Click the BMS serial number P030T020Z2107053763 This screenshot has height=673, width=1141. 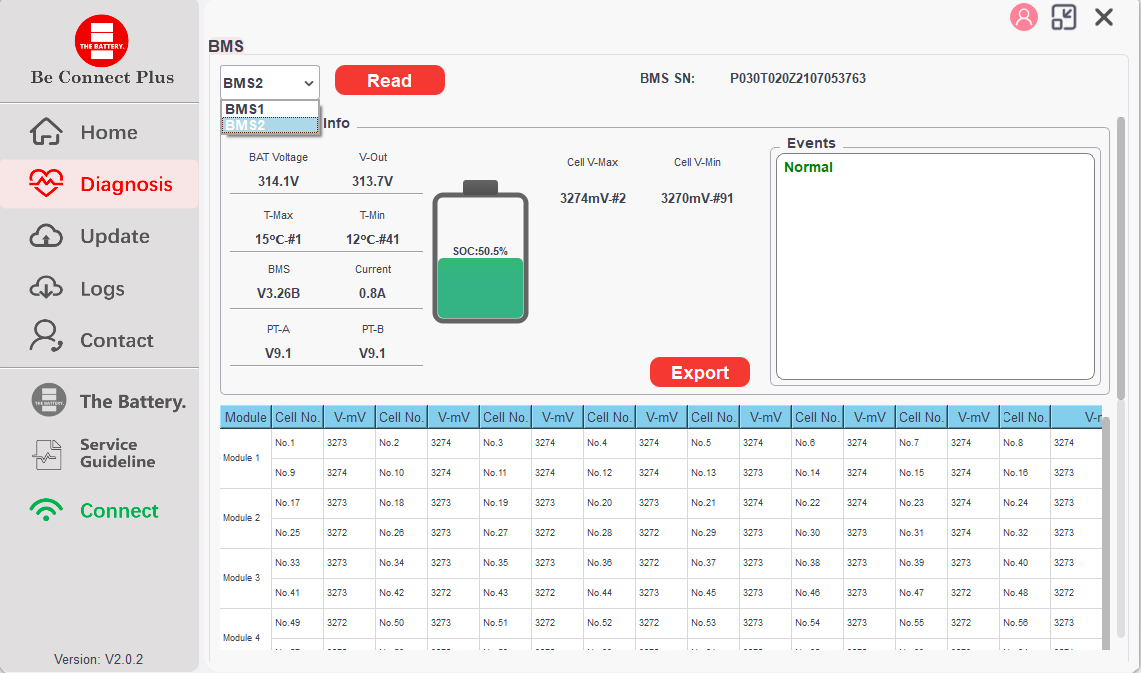pos(798,78)
